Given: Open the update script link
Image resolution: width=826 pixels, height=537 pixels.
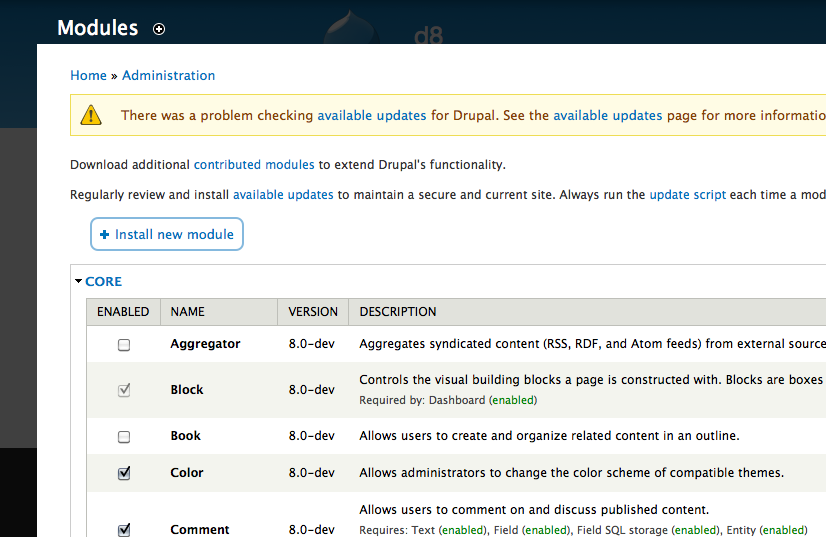Looking at the screenshot, I should click(687, 195).
